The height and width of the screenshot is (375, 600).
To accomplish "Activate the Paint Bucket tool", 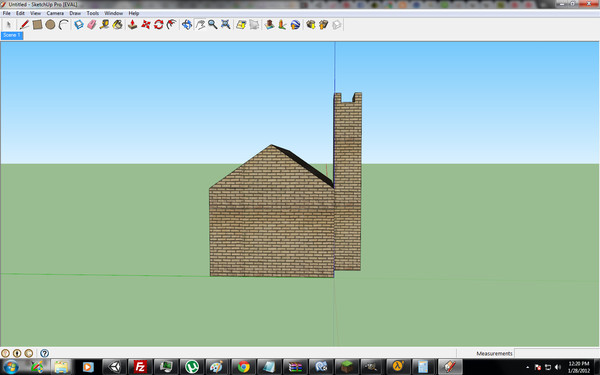I will pyautogui.click(x=117, y=25).
